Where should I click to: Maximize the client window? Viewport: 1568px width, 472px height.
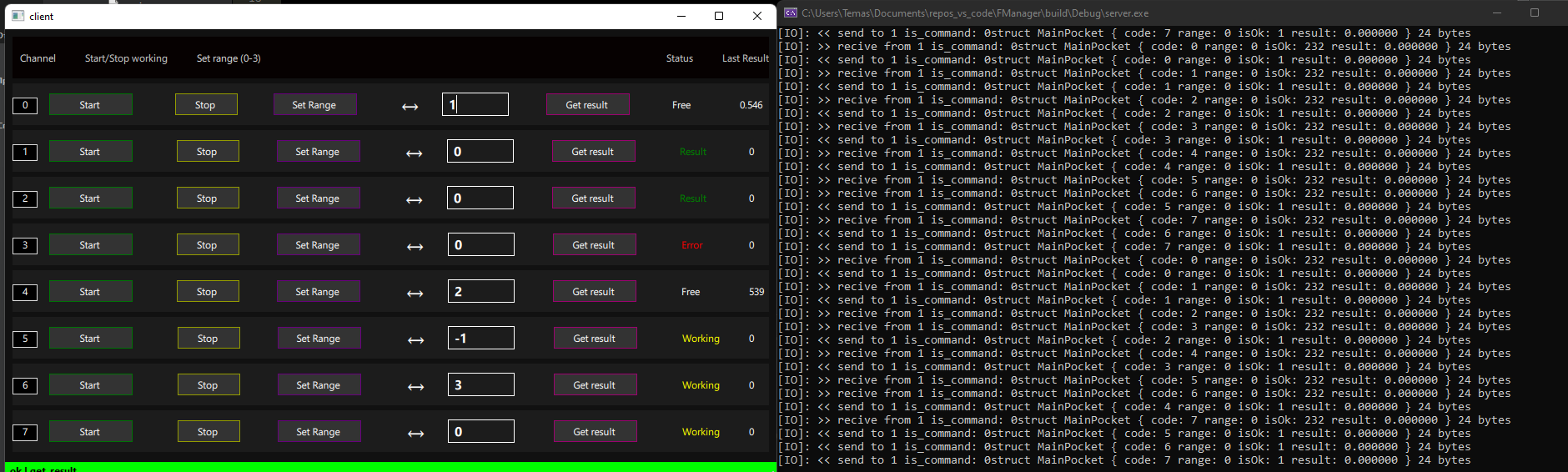tap(719, 16)
